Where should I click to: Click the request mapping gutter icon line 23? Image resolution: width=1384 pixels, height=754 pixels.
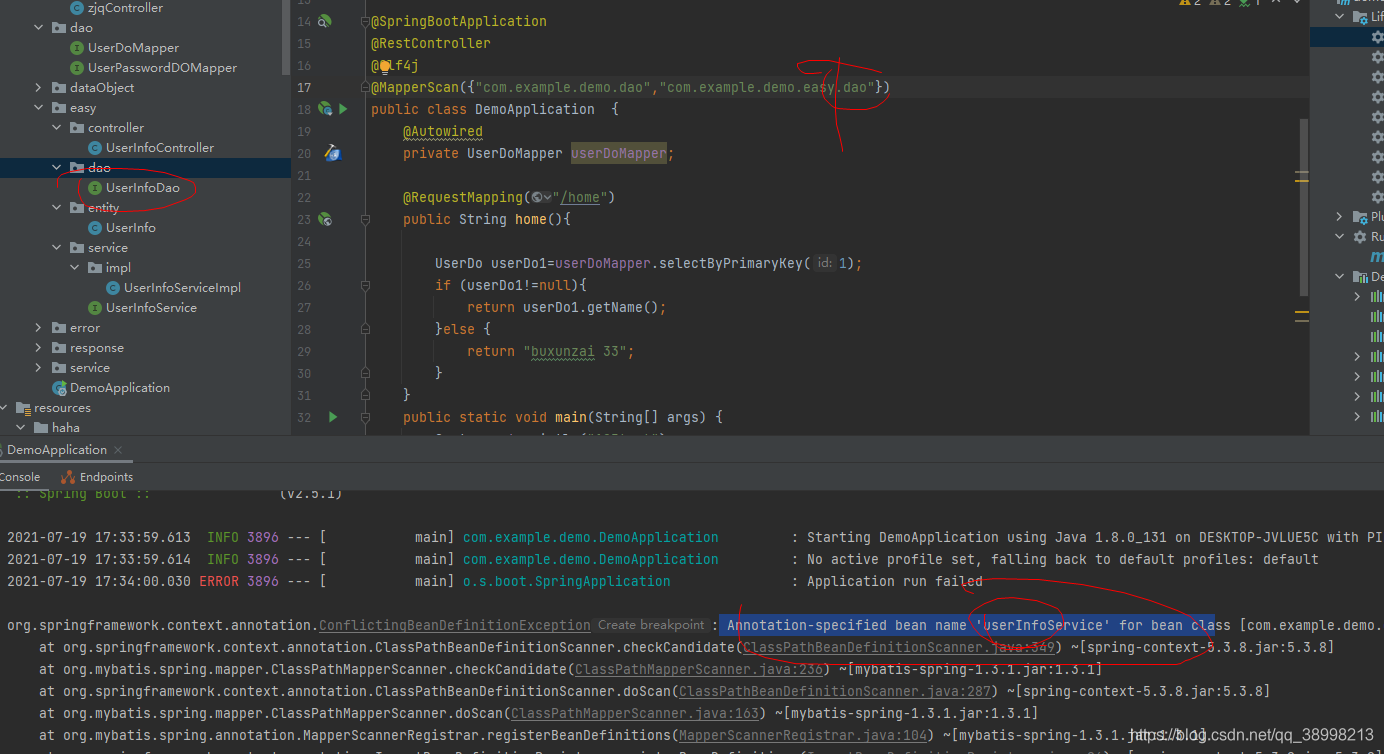[x=324, y=219]
